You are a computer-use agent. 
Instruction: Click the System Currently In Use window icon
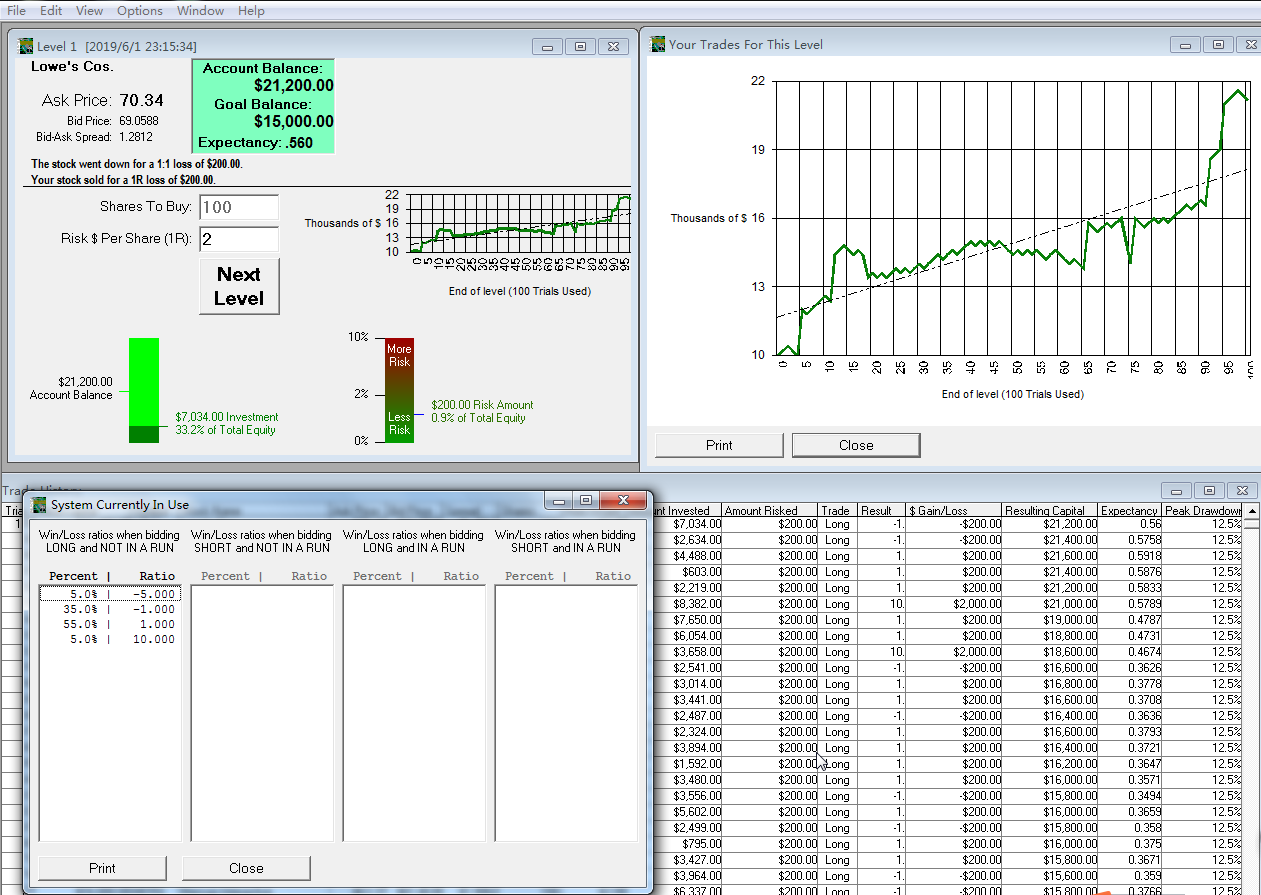40,504
